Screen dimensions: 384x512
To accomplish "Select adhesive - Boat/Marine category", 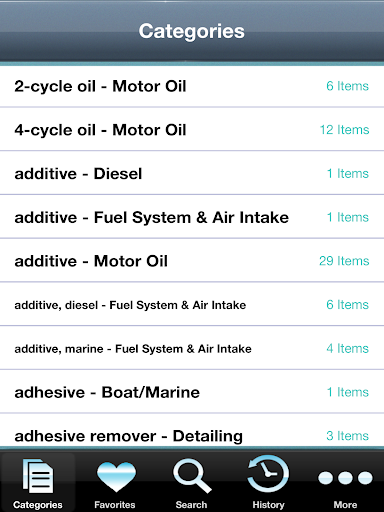I will click(192, 392).
